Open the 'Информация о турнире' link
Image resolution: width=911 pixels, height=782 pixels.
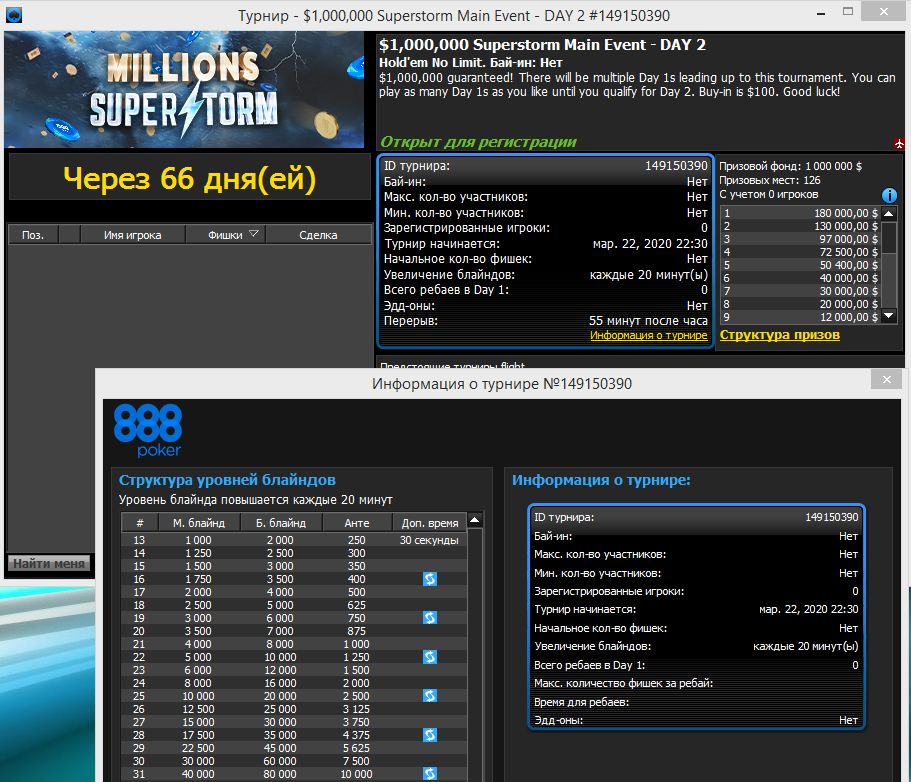648,335
